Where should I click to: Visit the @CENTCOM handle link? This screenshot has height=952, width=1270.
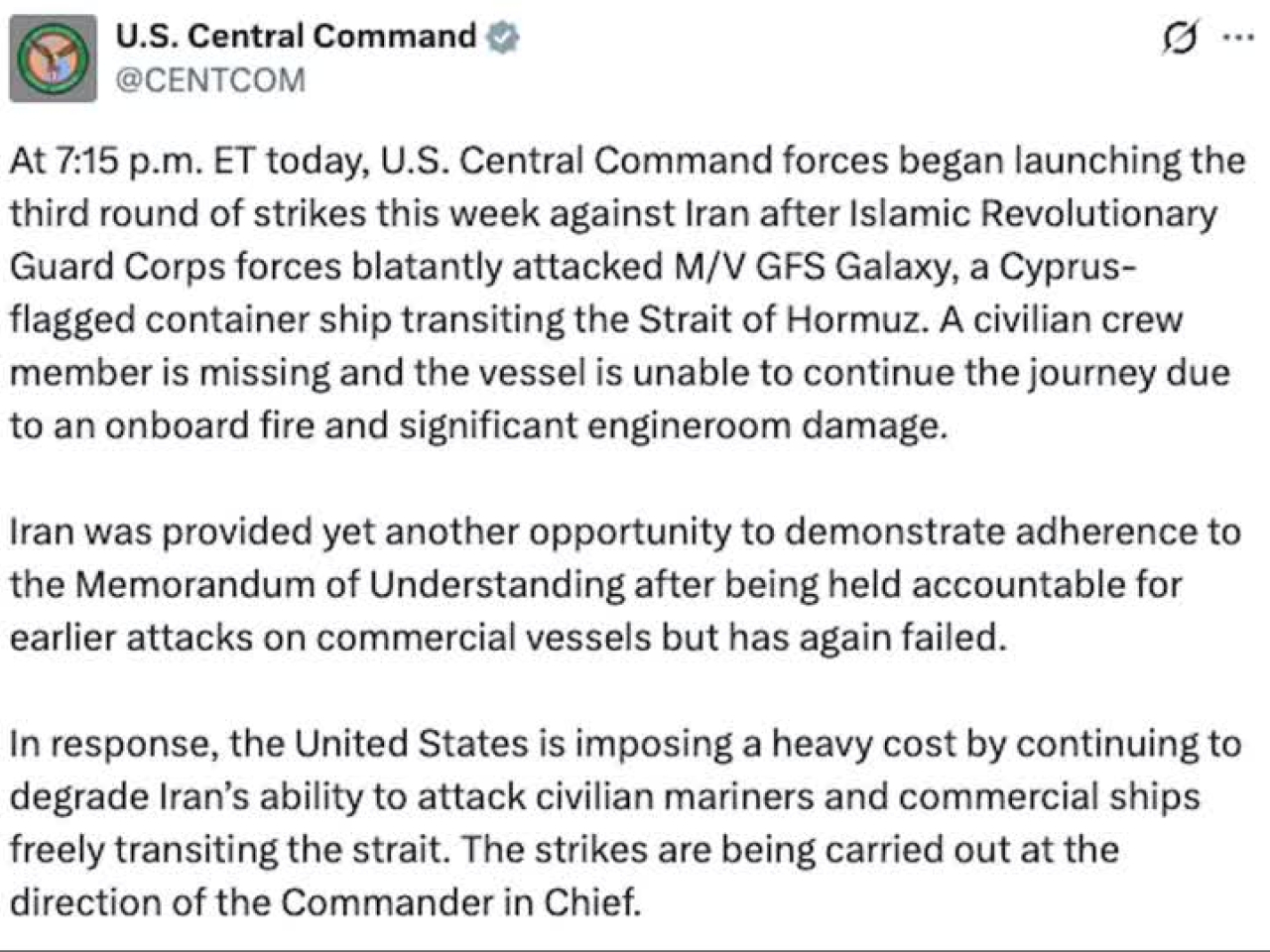coord(210,79)
